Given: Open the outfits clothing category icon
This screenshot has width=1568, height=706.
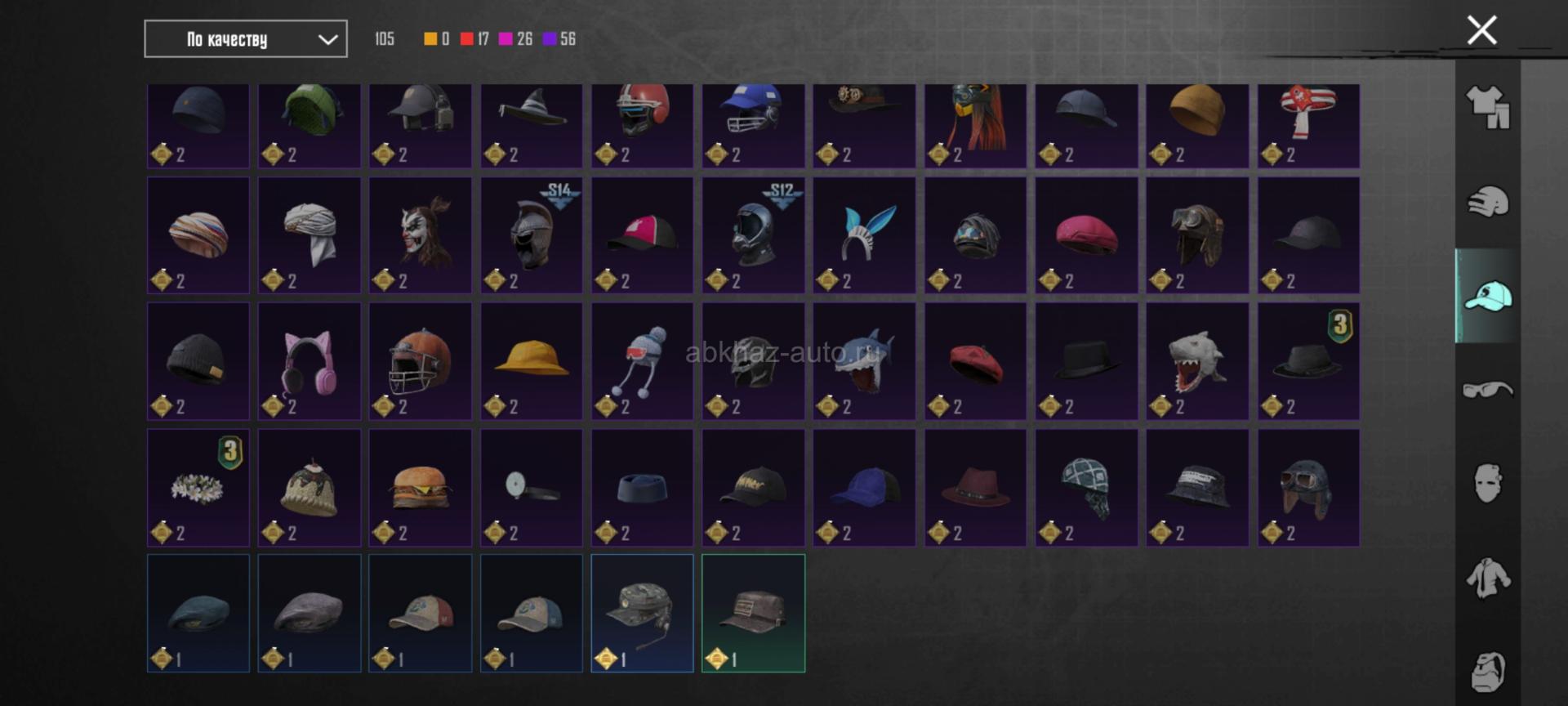Looking at the screenshot, I should (1488, 108).
